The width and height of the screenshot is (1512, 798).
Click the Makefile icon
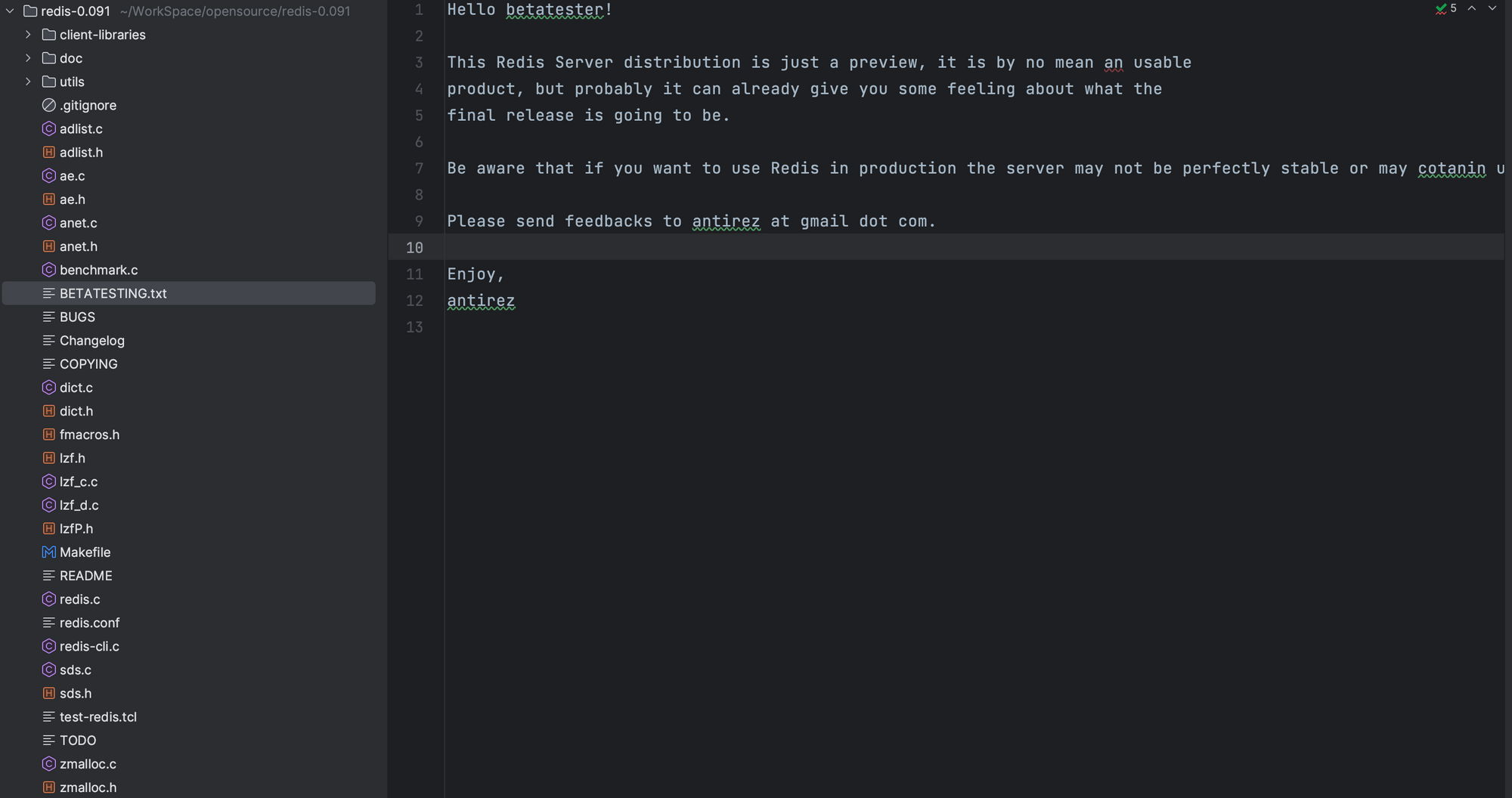point(49,552)
